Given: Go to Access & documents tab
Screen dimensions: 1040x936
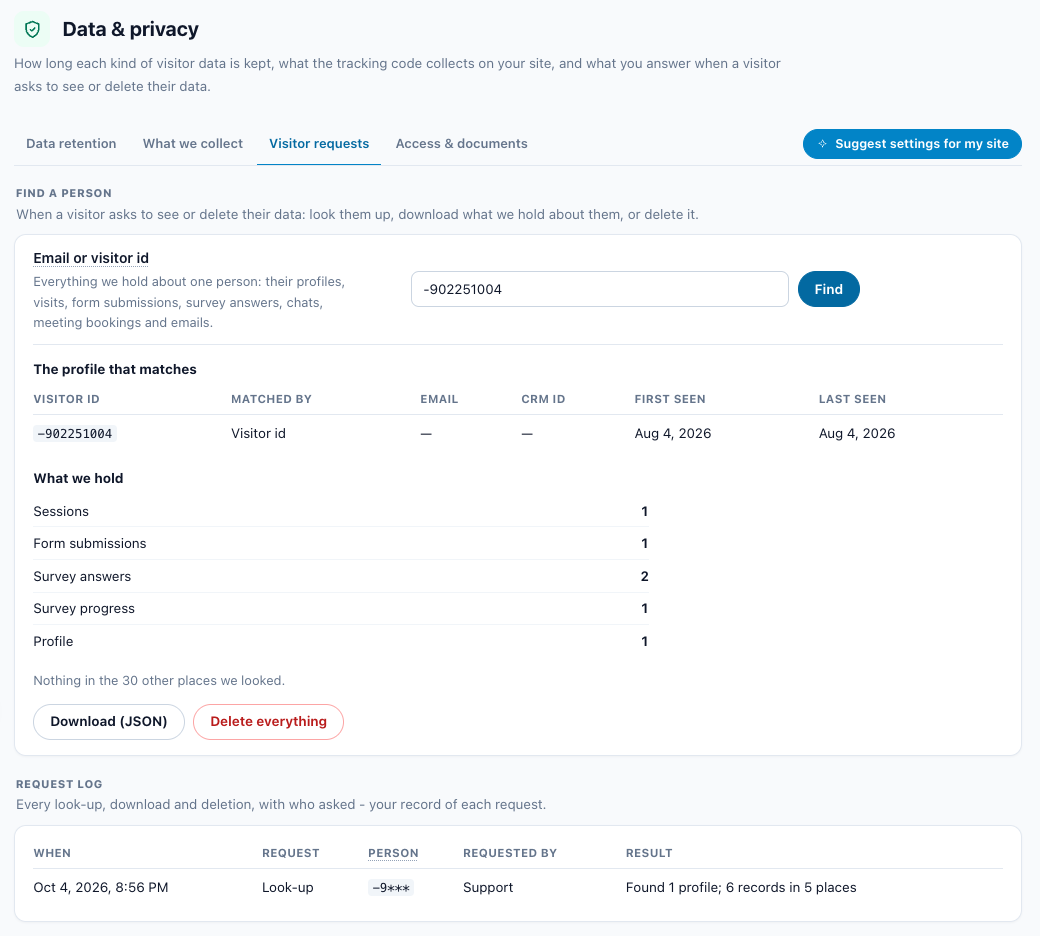Looking at the screenshot, I should (462, 144).
